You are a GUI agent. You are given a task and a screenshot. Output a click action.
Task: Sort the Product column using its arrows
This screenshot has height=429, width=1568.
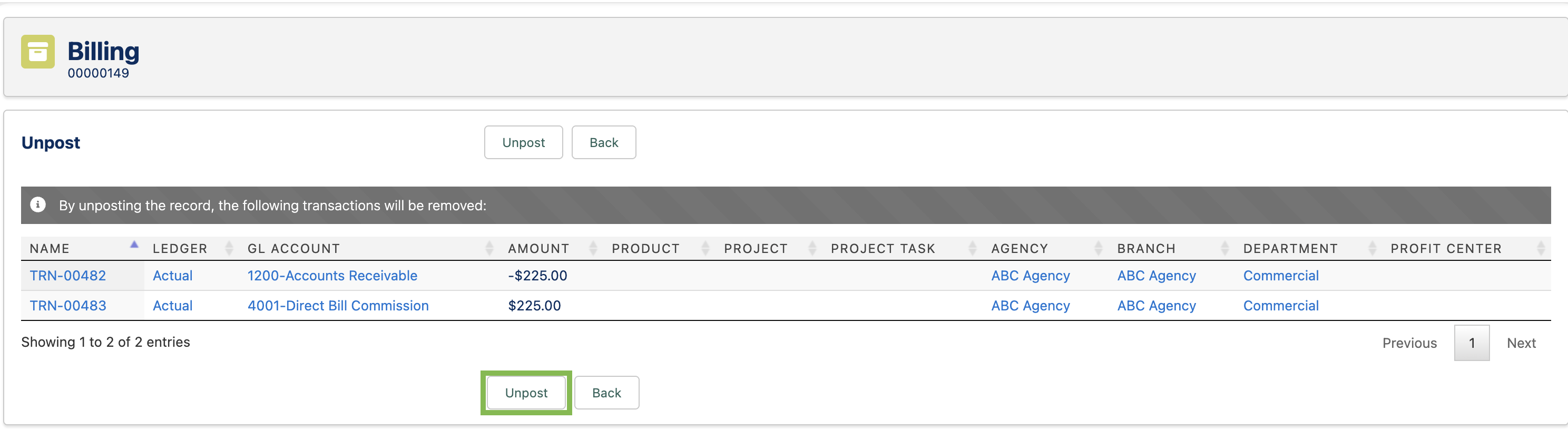coord(705,248)
